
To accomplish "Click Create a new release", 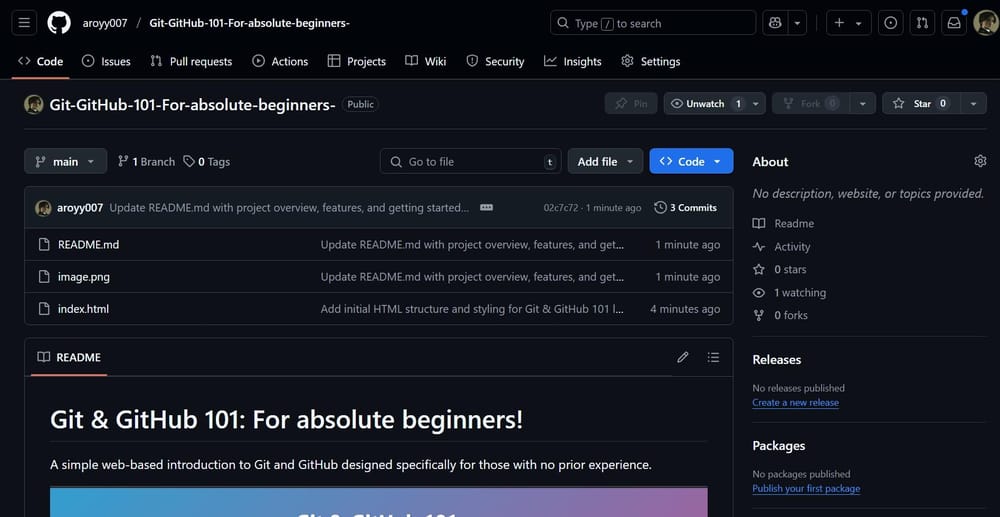I will pyautogui.click(x=795, y=402).
